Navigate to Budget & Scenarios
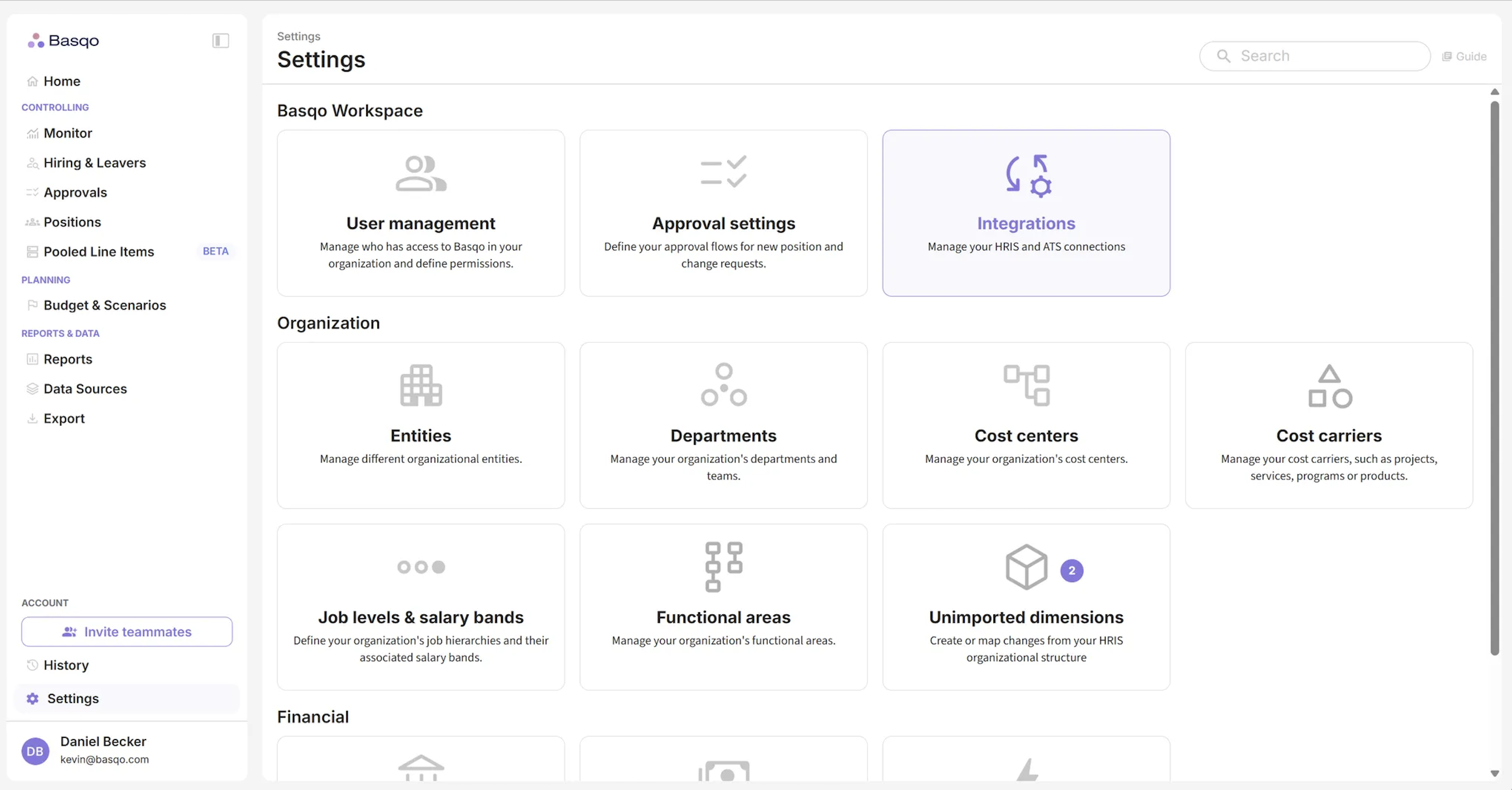This screenshot has height=790, width=1512. 104,305
